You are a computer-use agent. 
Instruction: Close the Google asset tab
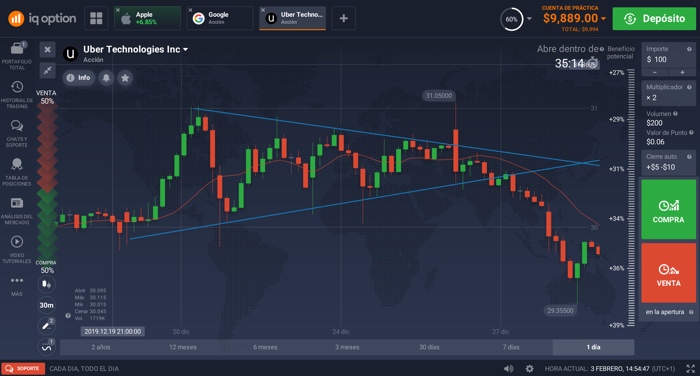(x=191, y=10)
